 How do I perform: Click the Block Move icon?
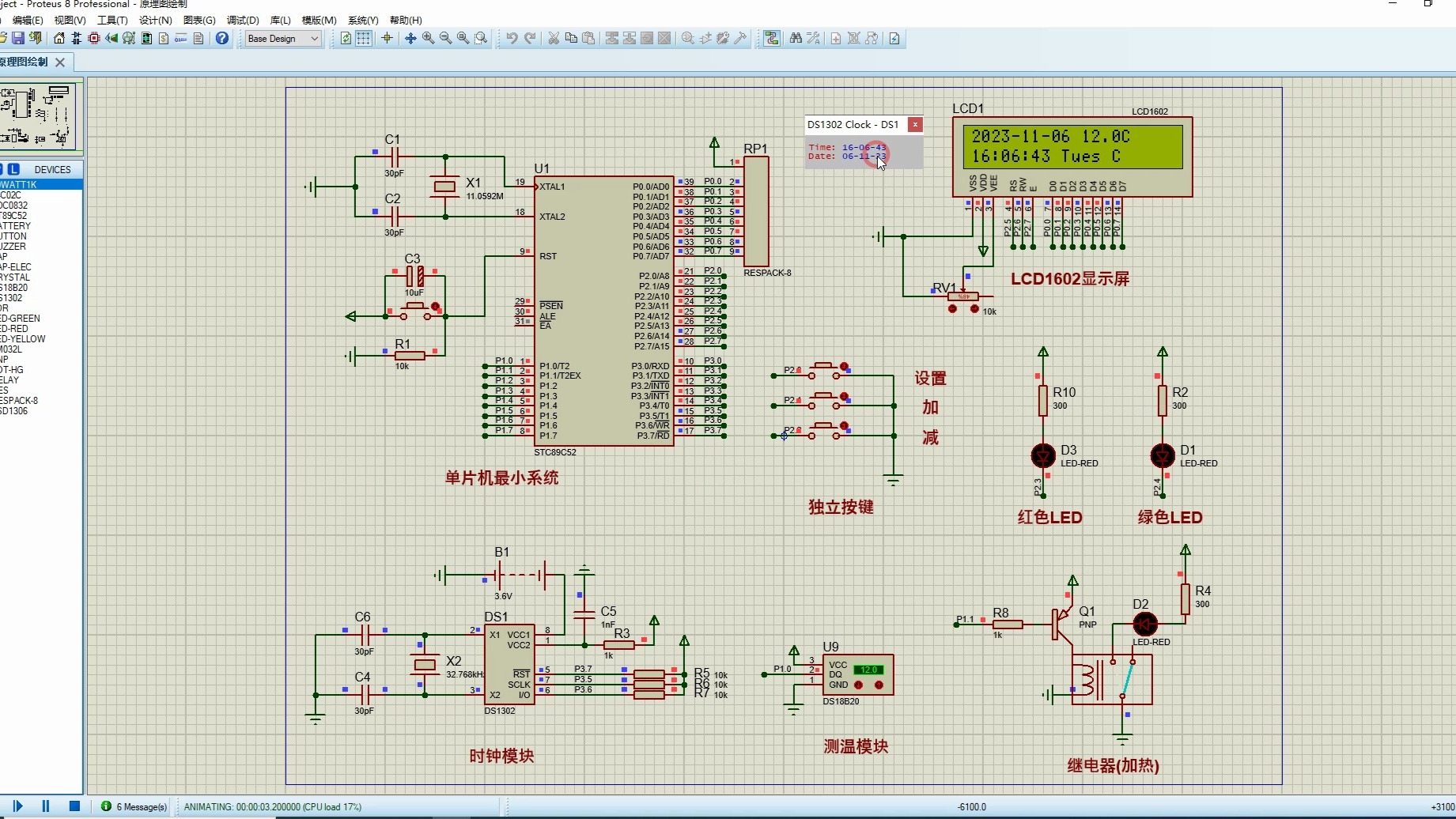[630, 38]
